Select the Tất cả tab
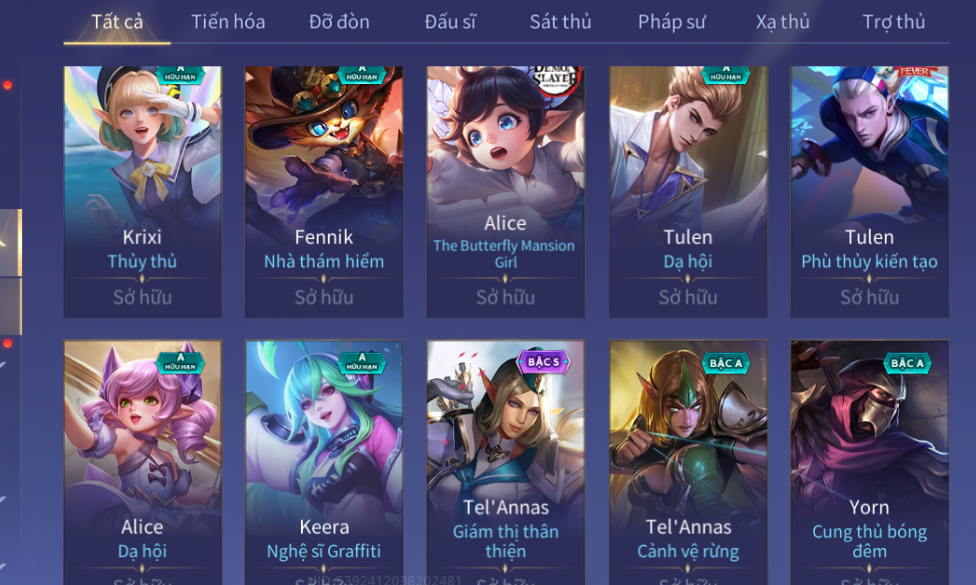The image size is (976, 585). pos(117,22)
